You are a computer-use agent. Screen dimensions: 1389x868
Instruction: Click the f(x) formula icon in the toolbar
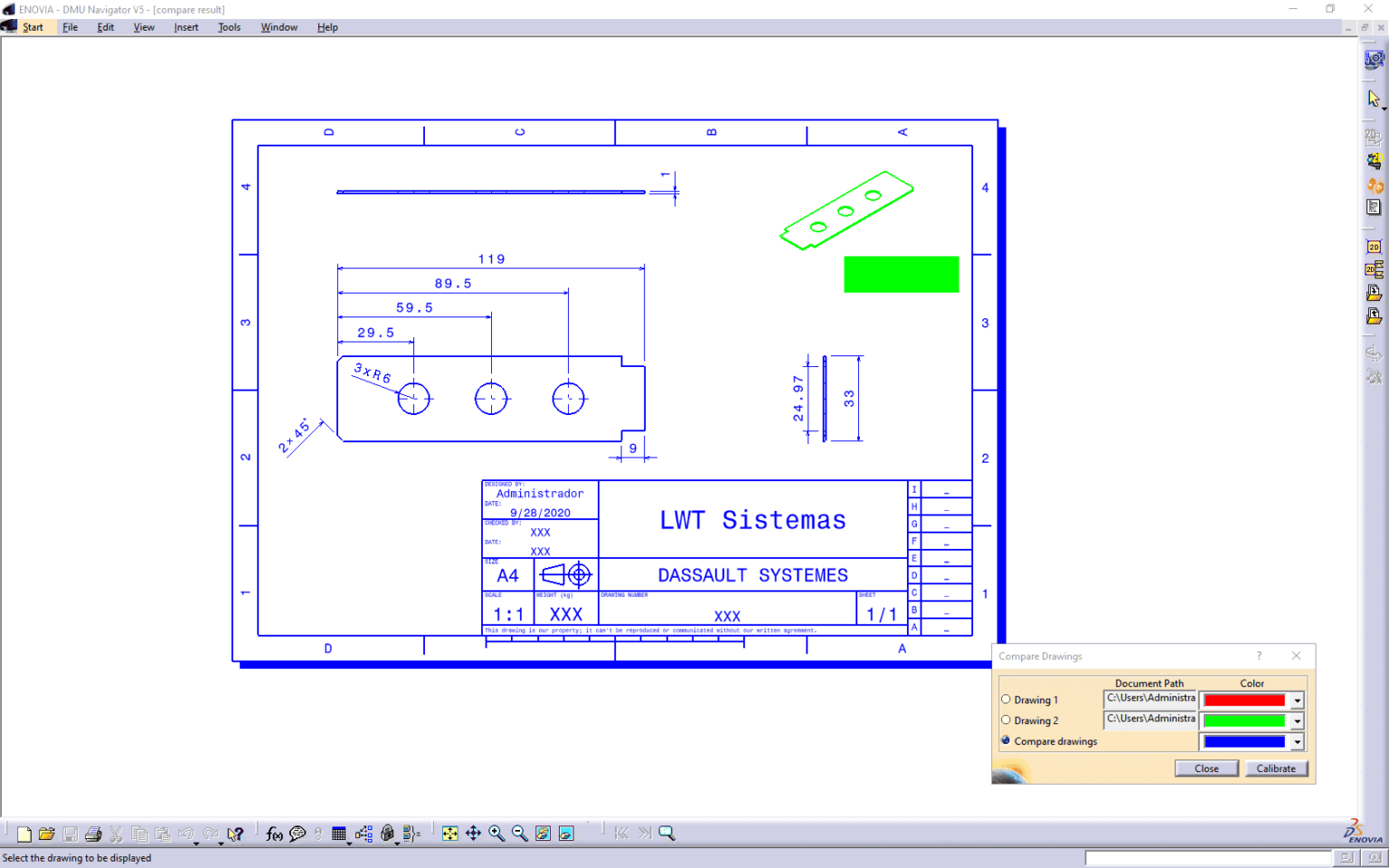[x=274, y=833]
